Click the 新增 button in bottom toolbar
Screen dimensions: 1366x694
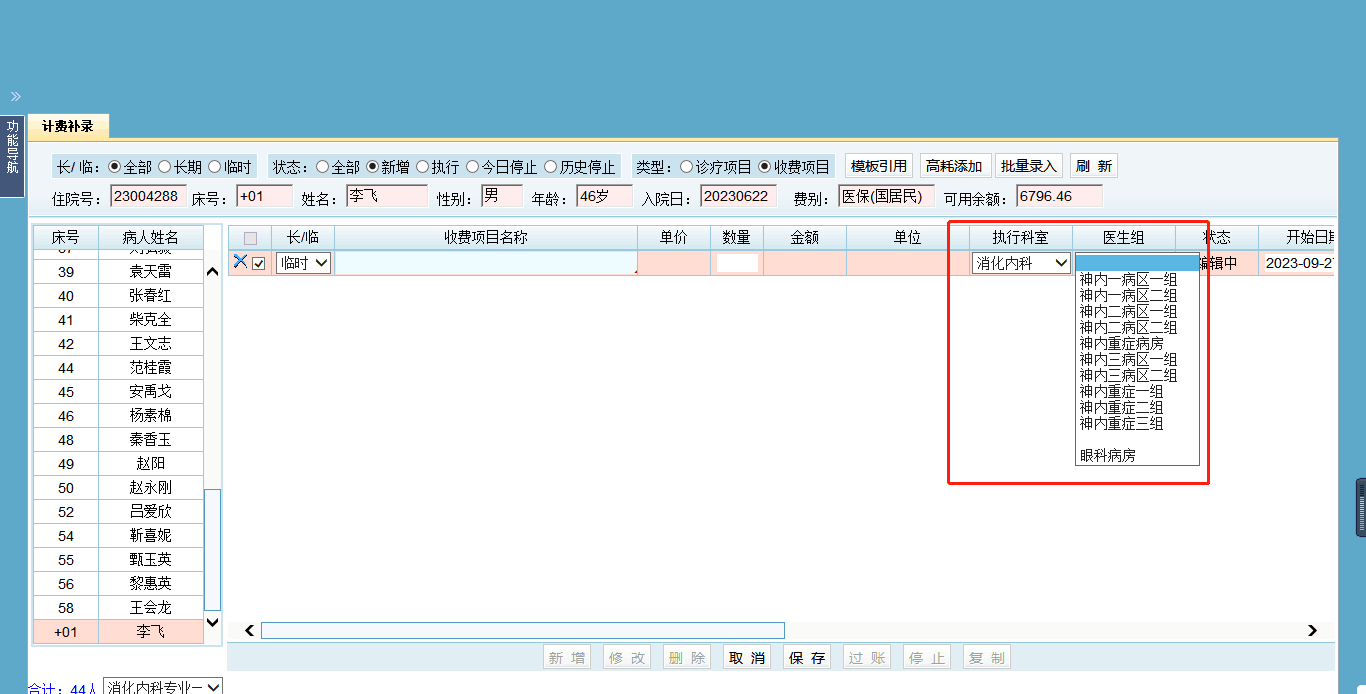567,658
